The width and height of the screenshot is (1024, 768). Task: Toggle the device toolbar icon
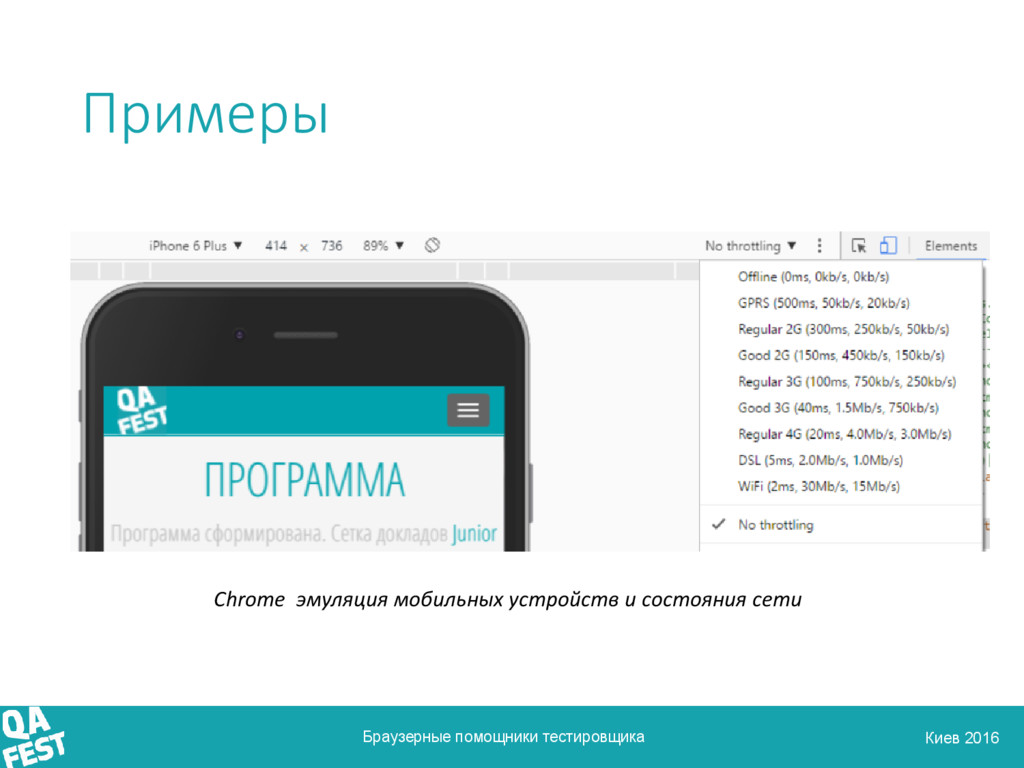point(888,246)
